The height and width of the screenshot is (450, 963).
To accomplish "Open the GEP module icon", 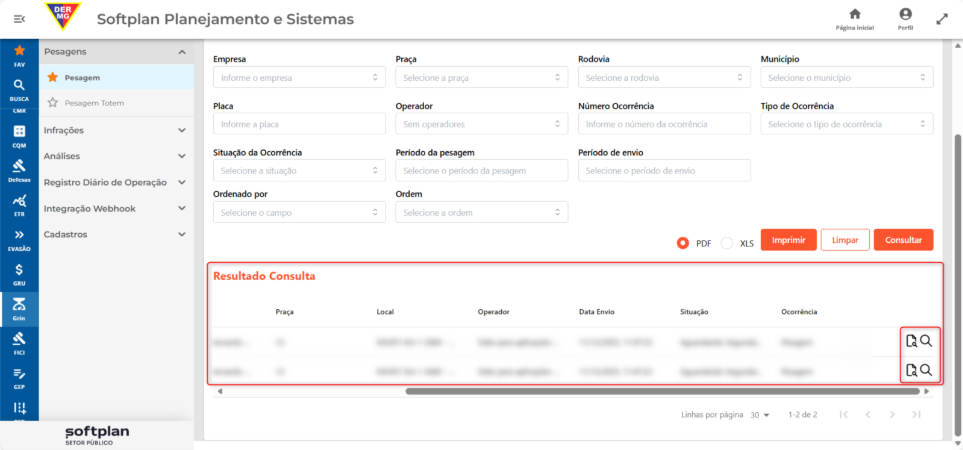I will (x=19, y=378).
